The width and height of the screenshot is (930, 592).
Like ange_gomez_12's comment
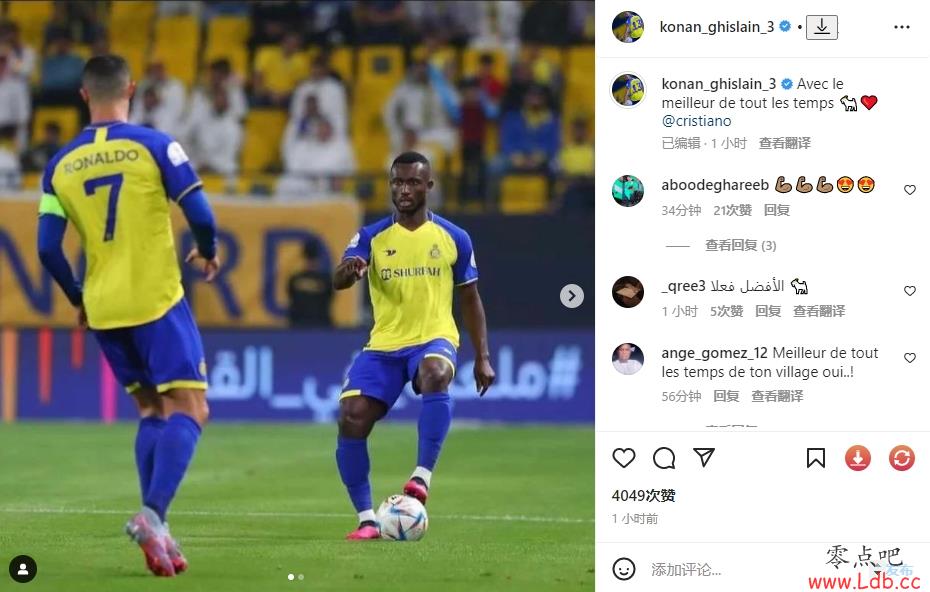coord(909,358)
